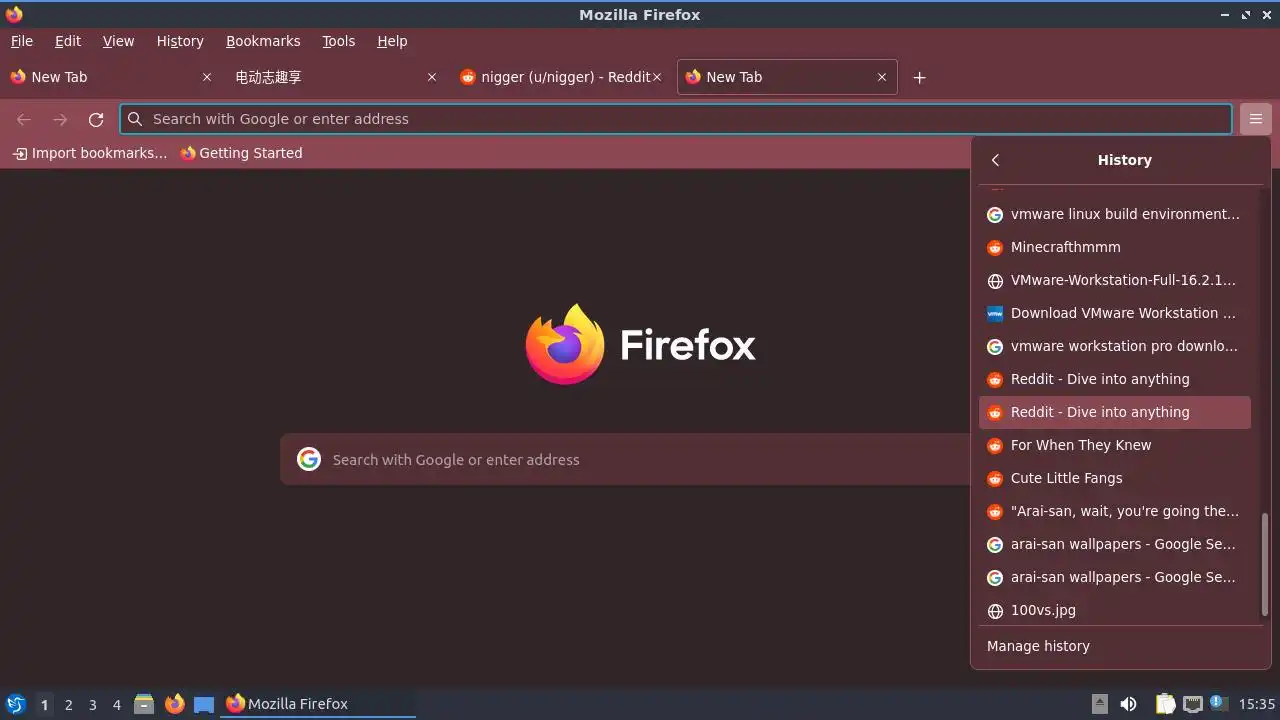This screenshot has width=1280, height=720.
Task: Click the removable media tray icon
Action: point(1099,704)
